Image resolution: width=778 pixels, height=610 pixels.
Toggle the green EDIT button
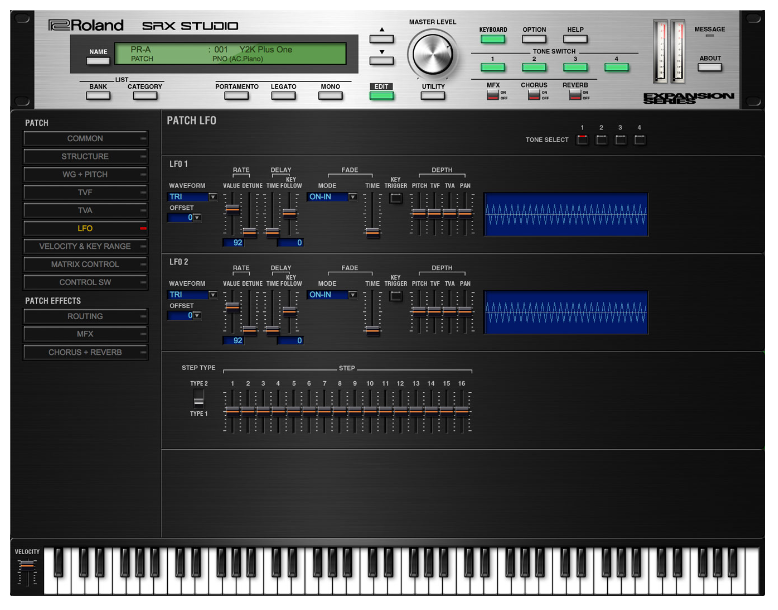point(382,95)
